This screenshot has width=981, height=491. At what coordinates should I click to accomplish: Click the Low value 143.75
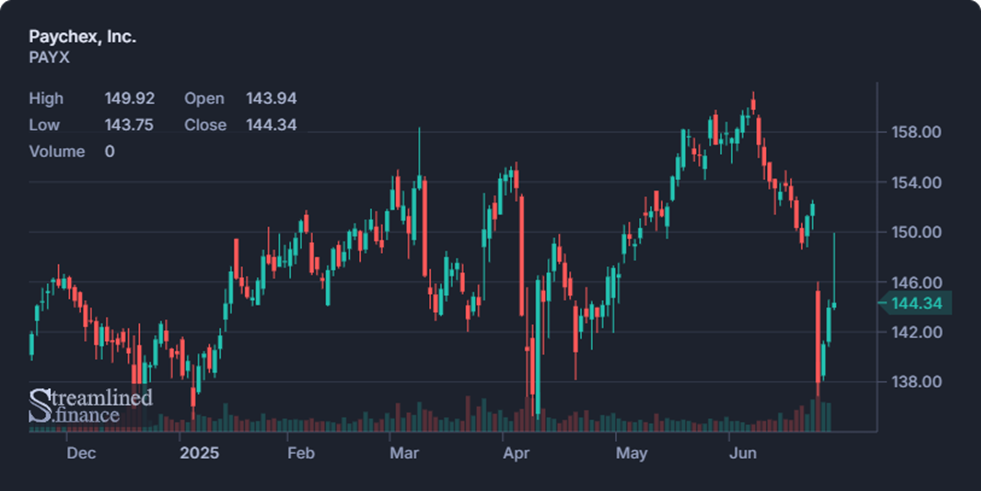[x=129, y=125]
